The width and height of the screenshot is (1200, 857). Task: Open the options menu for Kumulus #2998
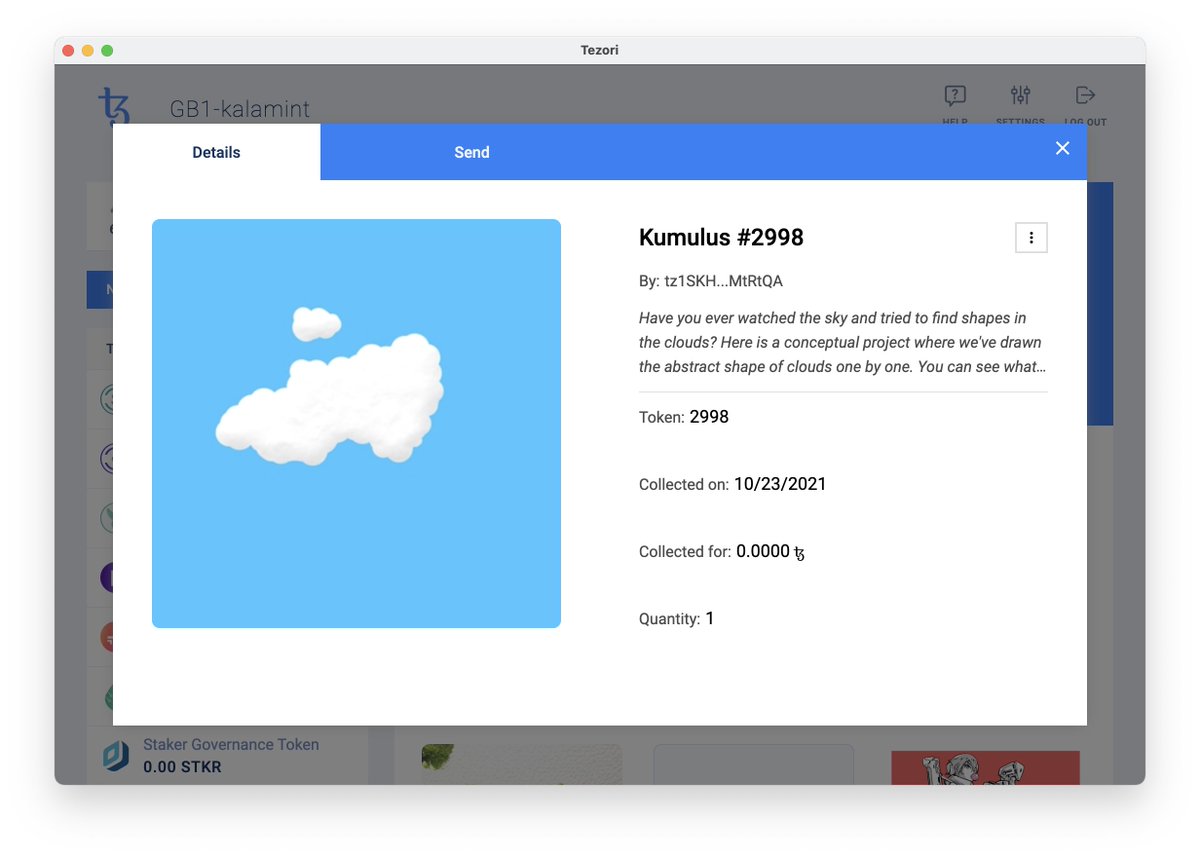coord(1031,238)
